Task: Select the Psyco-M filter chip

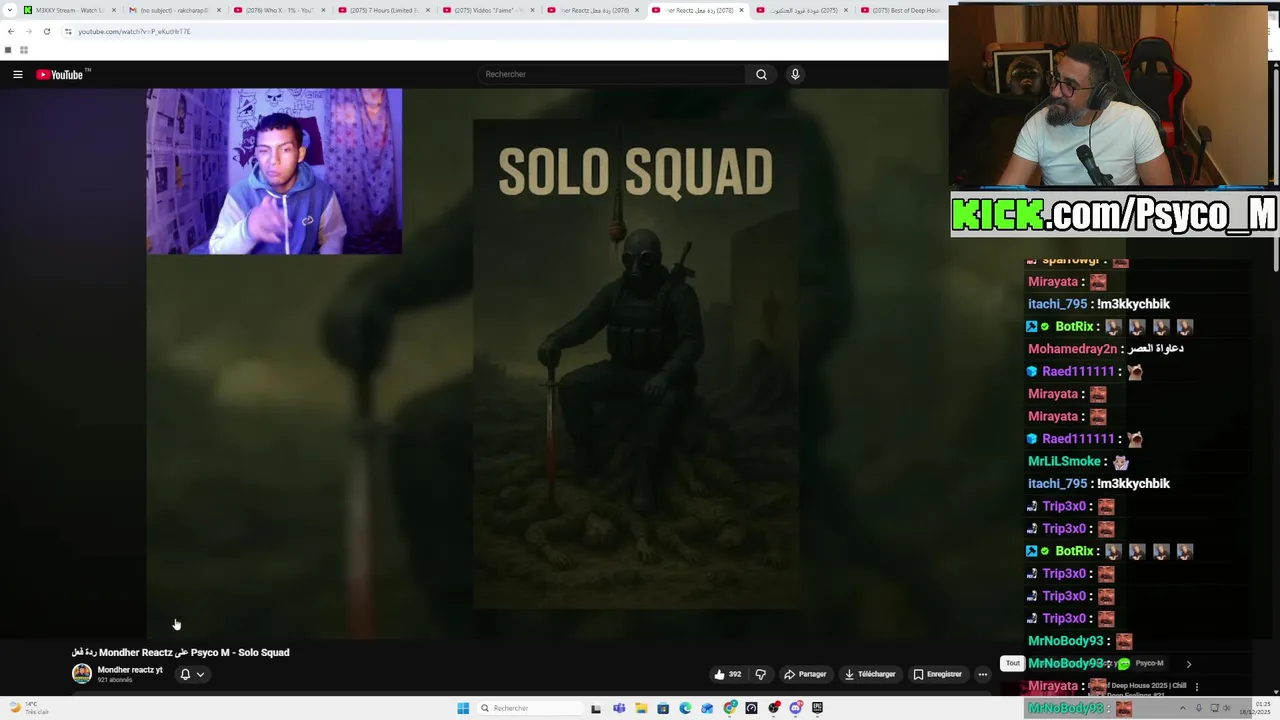Action: [1149, 663]
